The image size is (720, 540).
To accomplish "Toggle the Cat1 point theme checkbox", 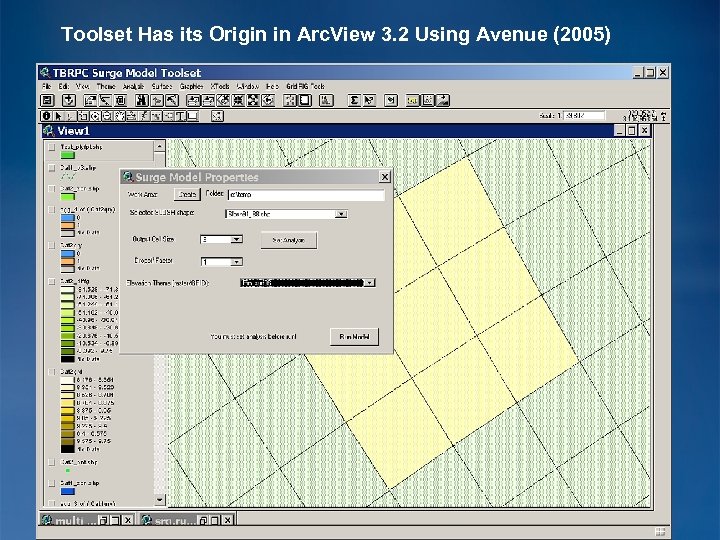I will tap(52, 462).
